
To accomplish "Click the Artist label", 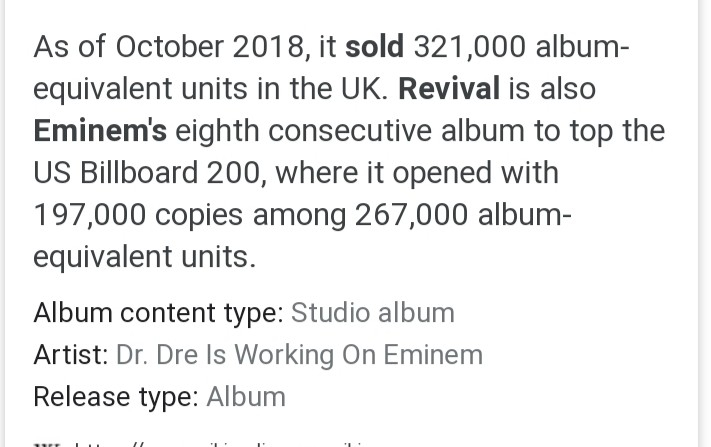I will pos(71,355).
